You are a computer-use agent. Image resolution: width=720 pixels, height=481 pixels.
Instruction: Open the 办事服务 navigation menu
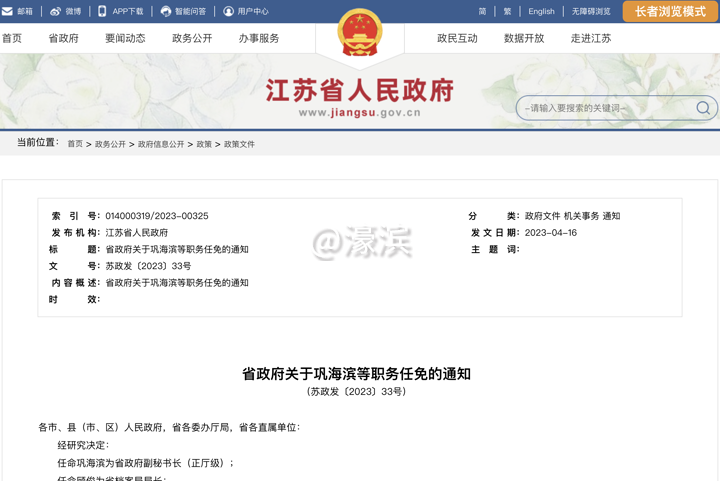pyautogui.click(x=259, y=38)
